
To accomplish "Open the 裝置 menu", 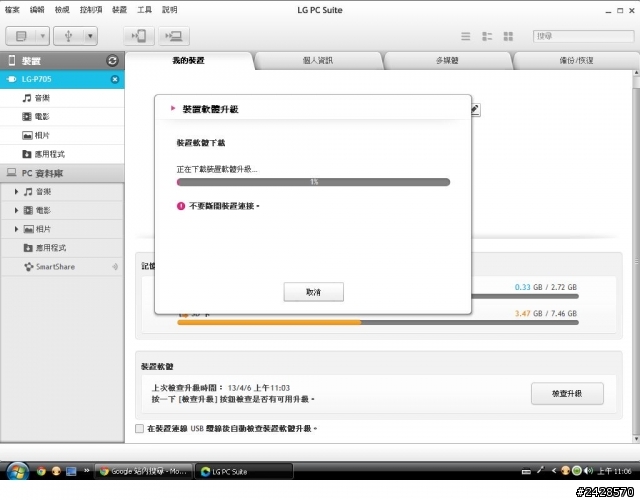I will pos(120,10).
